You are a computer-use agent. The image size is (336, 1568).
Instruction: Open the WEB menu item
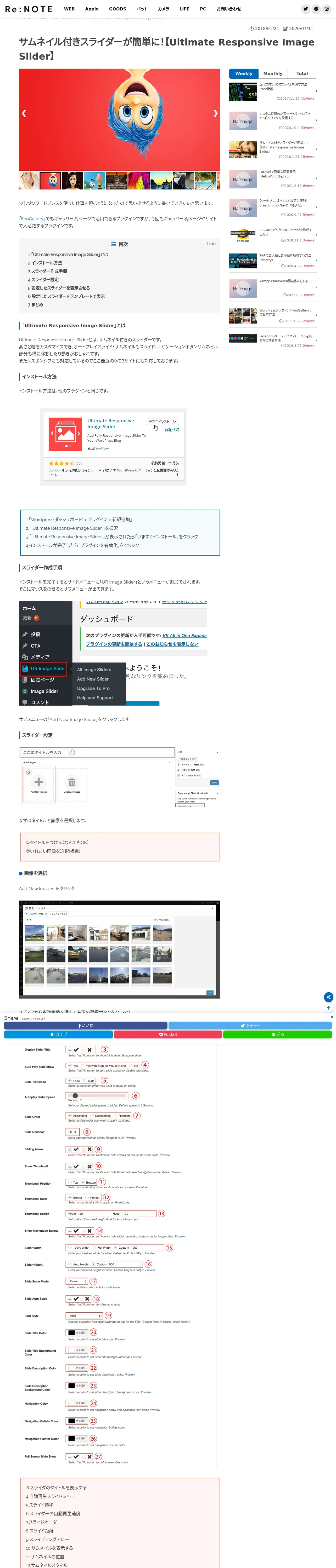[70, 9]
